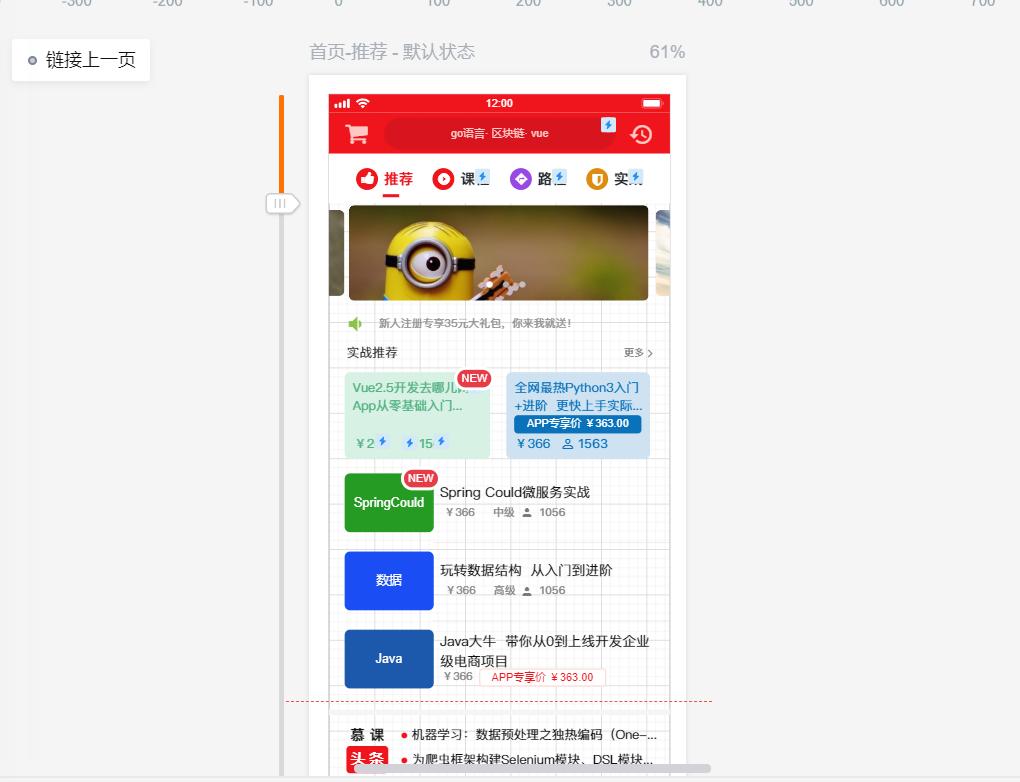Screen dimensions: 1020x782
Task: Open the shopping cart
Action: (x=356, y=133)
